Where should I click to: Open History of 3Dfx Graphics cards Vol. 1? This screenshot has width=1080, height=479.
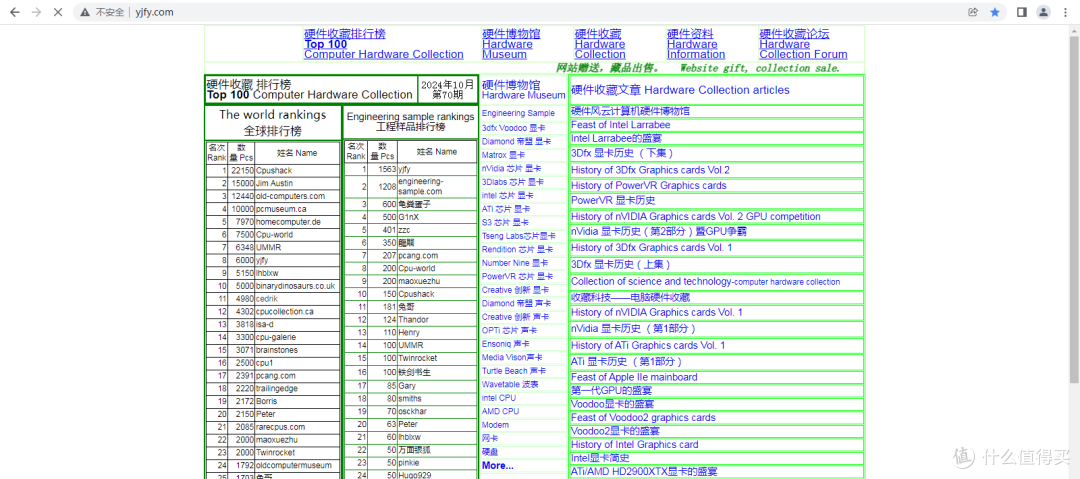point(652,247)
